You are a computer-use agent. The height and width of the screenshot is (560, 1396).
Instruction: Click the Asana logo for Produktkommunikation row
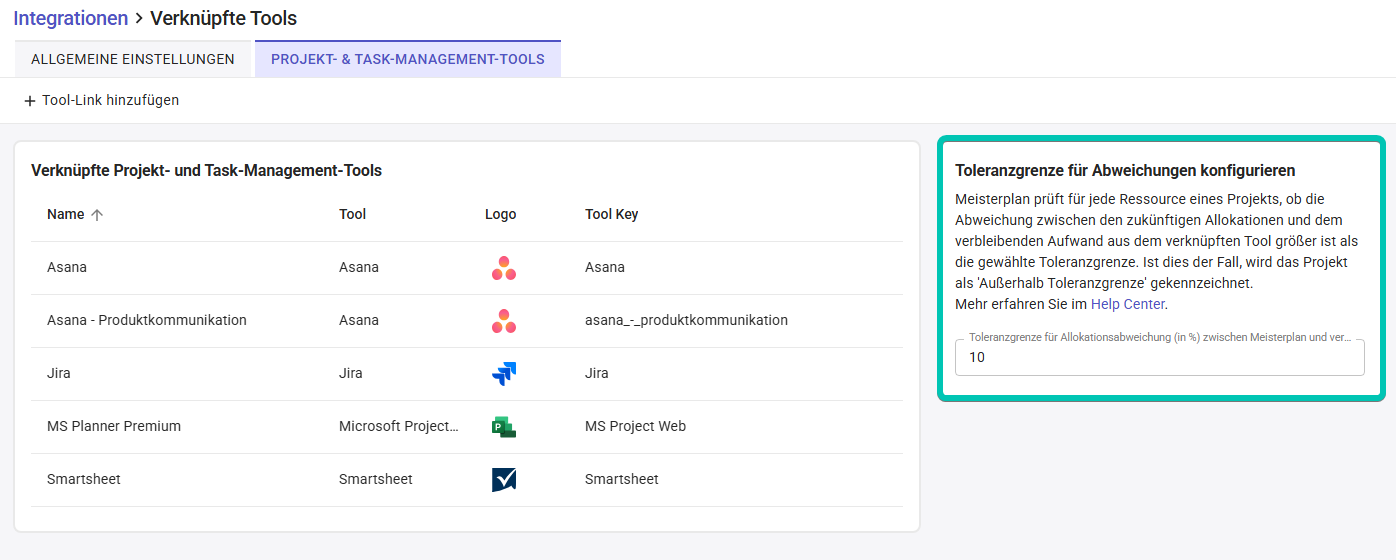tap(504, 321)
